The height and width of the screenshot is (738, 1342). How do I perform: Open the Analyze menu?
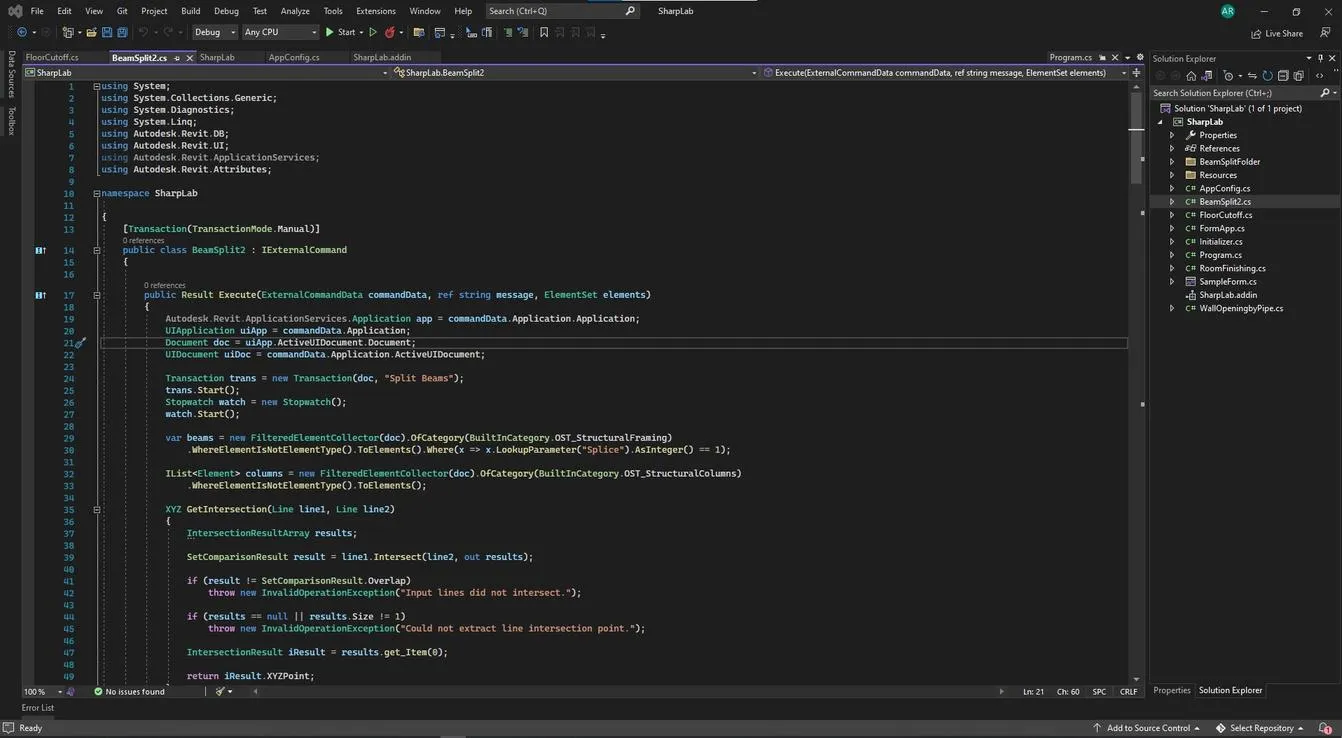click(295, 11)
